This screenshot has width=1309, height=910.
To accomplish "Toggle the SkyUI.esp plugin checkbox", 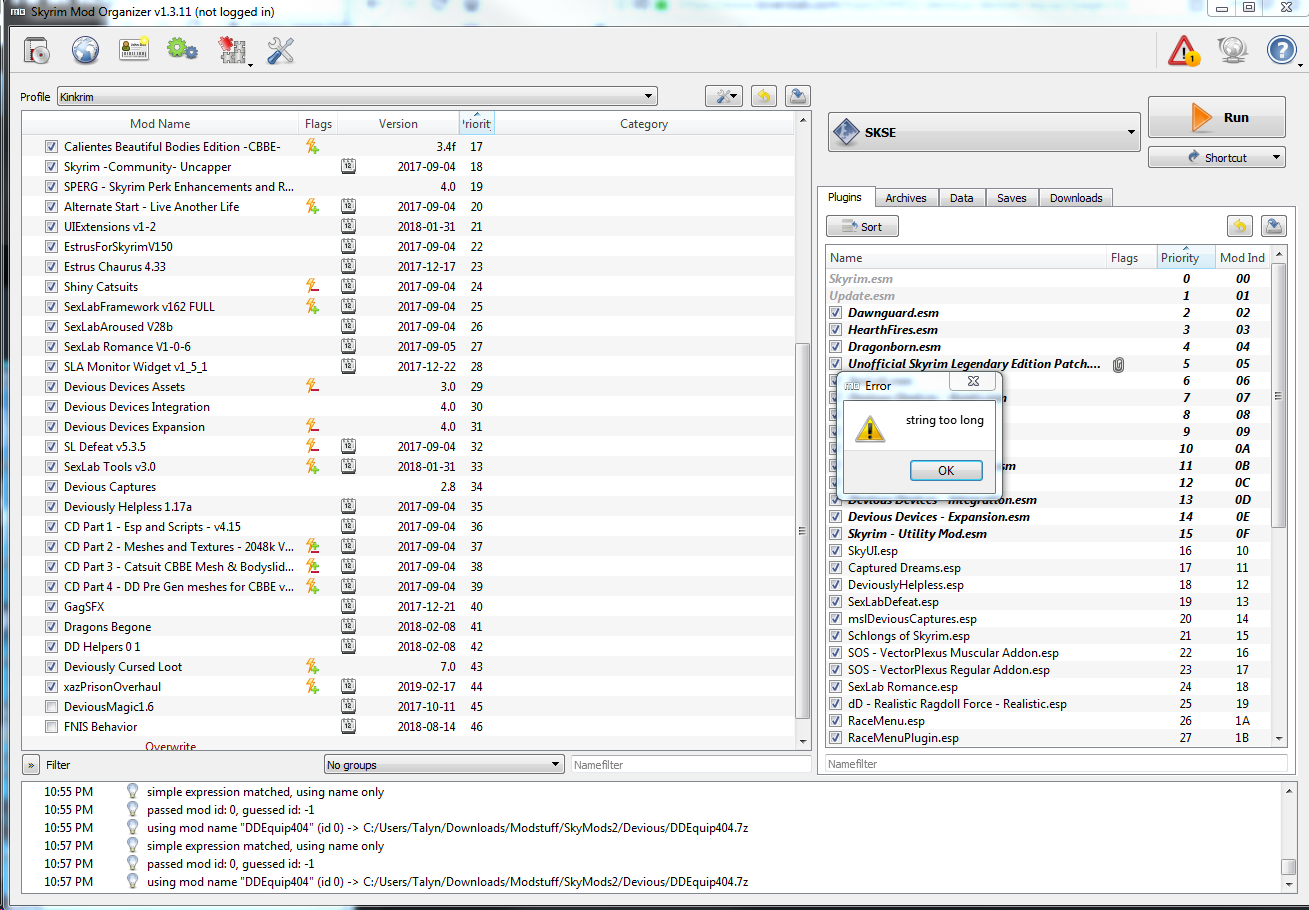I will tap(835, 551).
